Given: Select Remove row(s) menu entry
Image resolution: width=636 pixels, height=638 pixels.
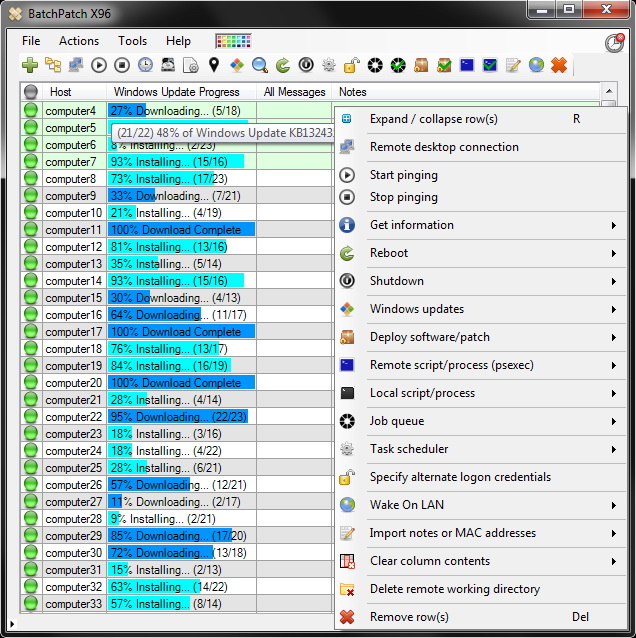Looking at the screenshot, I should point(481,617).
